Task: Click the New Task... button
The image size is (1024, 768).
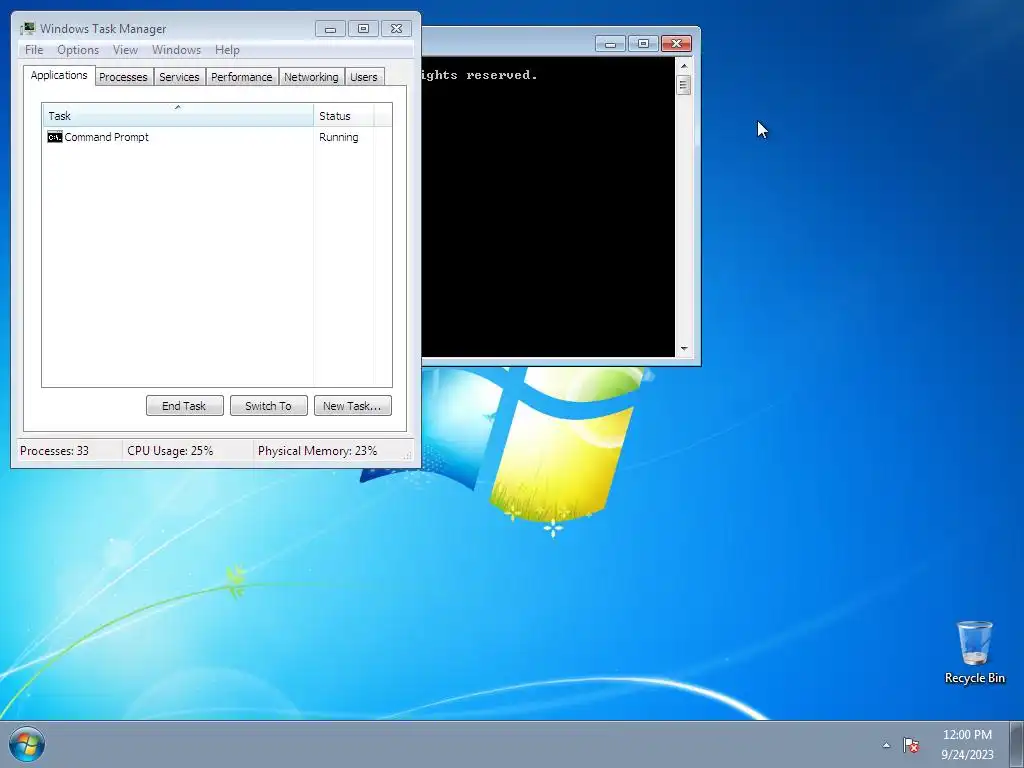Action: (352, 406)
